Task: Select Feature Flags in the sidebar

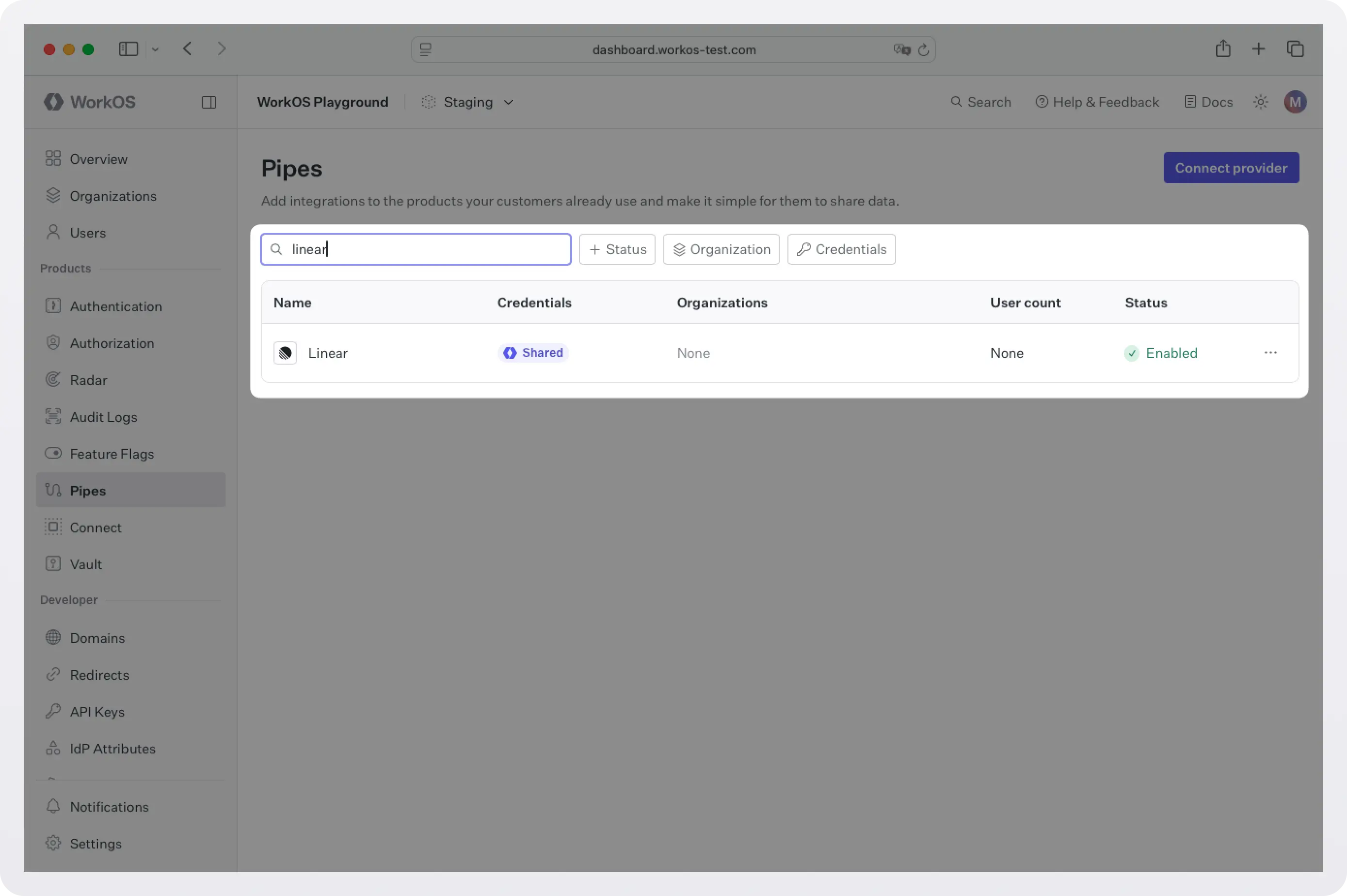Action: tap(112, 454)
